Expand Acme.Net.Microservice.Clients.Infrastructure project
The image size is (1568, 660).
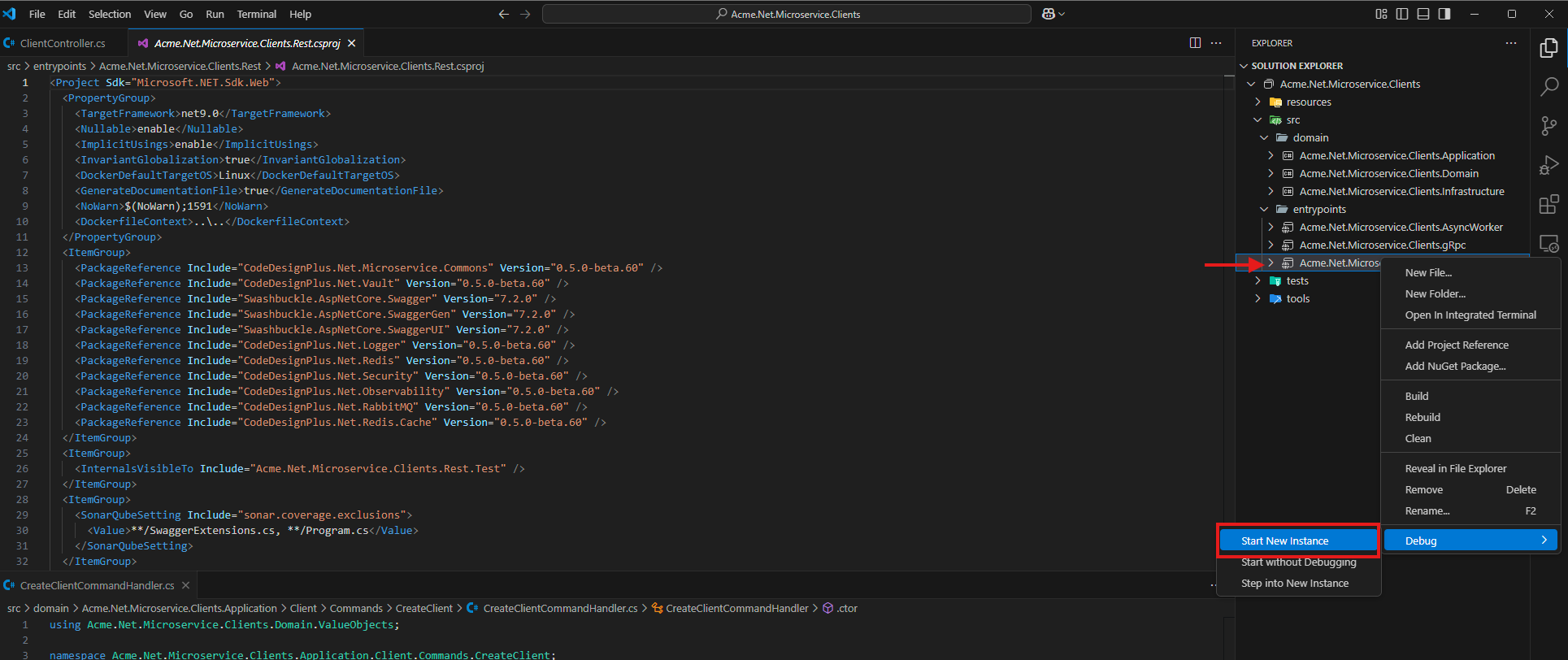tap(1270, 191)
